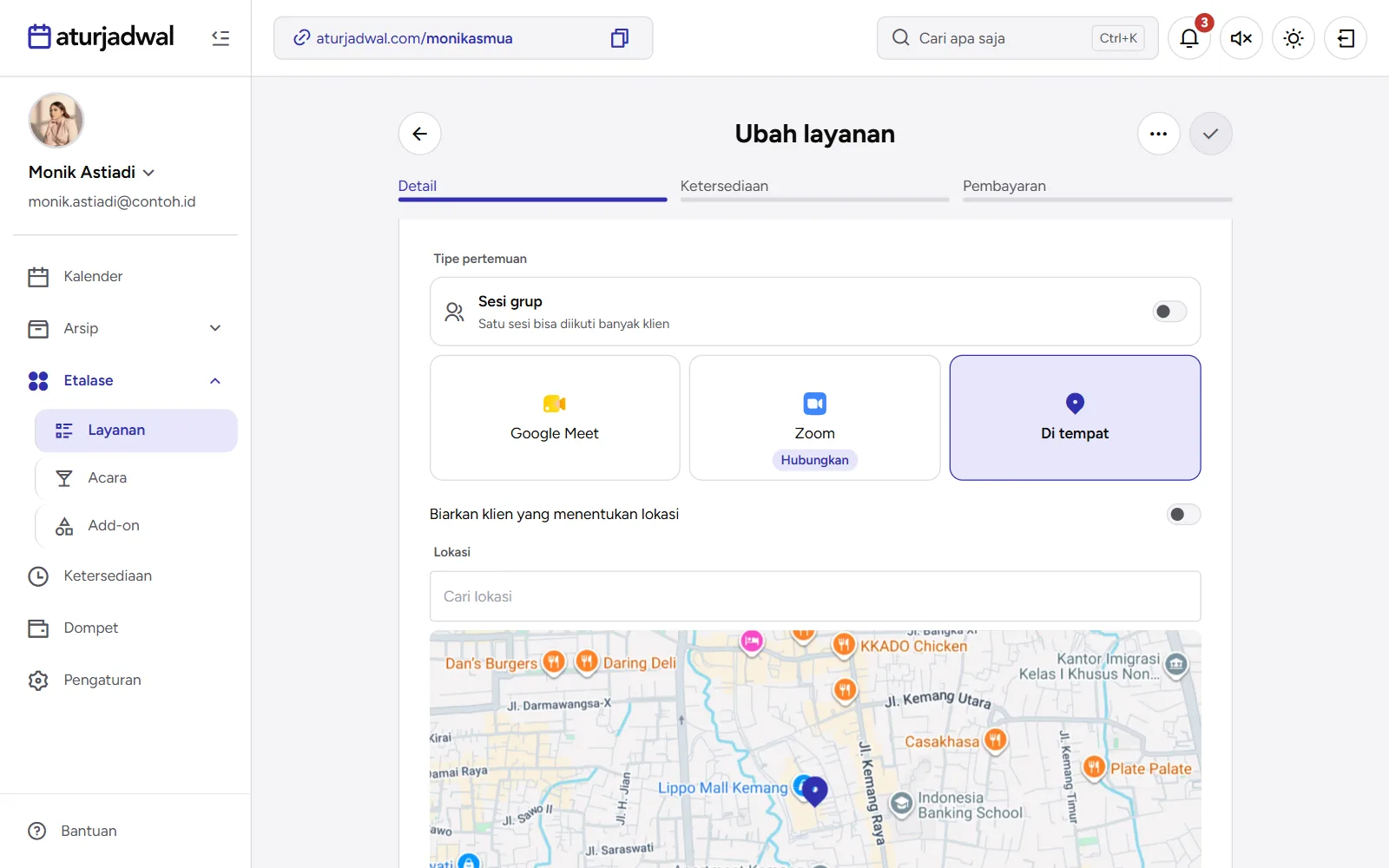Click Lippo Mall Kemang on map
1389x868 pixels.
pyautogui.click(x=722, y=788)
